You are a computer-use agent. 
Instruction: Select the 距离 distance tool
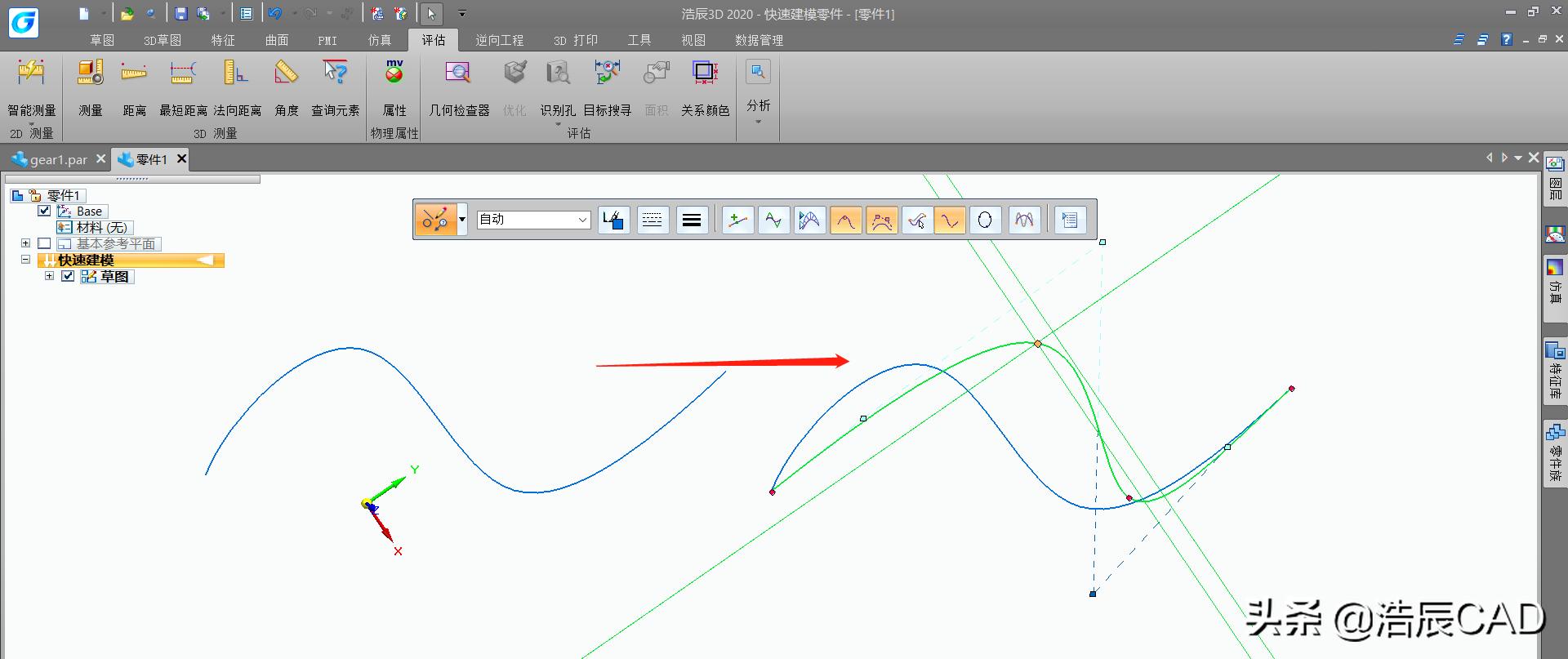coord(134,88)
